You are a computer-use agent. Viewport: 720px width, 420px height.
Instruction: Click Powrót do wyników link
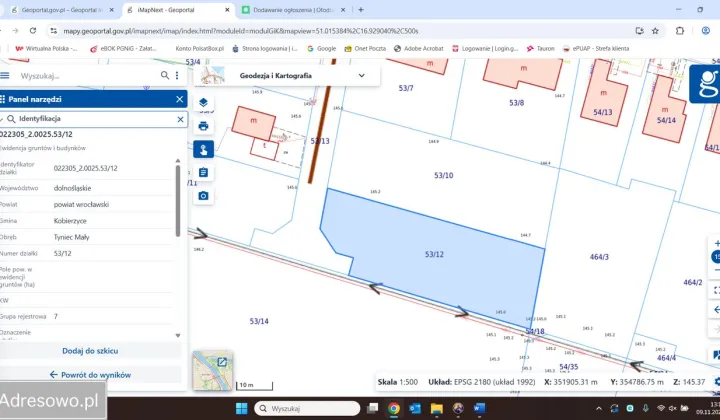[x=91, y=374]
